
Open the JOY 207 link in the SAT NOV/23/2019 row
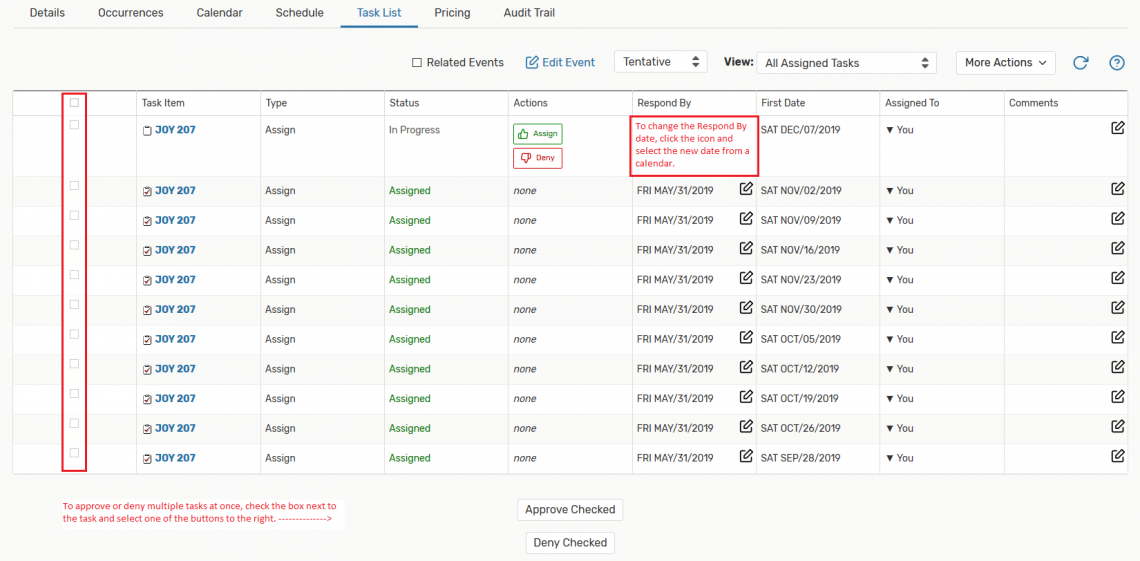pyautogui.click(x=175, y=280)
